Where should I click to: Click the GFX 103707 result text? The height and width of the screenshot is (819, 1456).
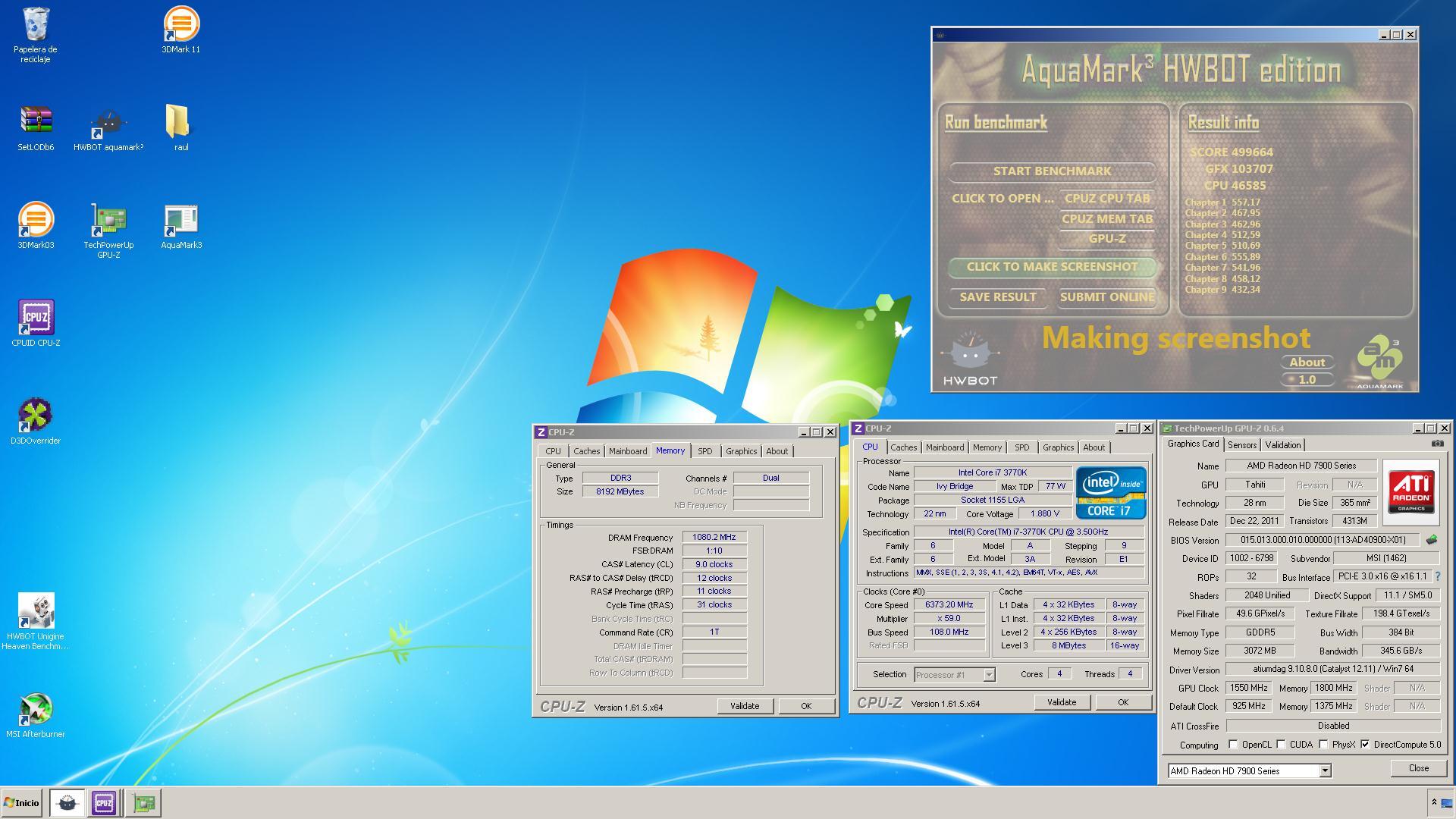click(1239, 169)
